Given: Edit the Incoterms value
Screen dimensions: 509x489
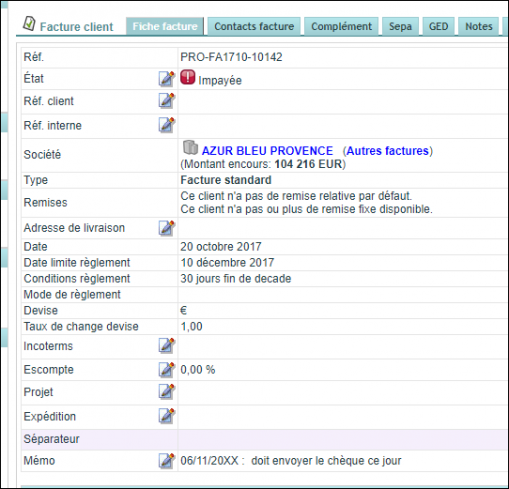Looking at the screenshot, I should [167, 346].
